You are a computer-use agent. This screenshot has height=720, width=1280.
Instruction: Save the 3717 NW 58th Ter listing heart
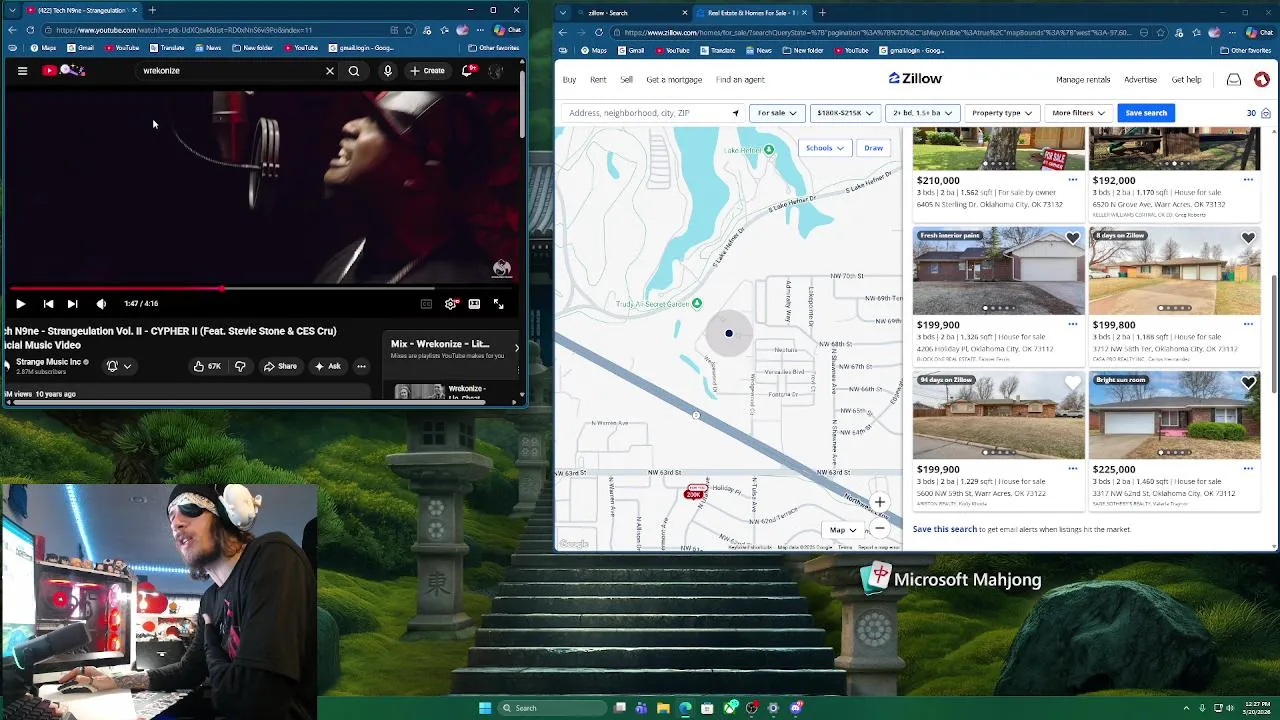1248,239
